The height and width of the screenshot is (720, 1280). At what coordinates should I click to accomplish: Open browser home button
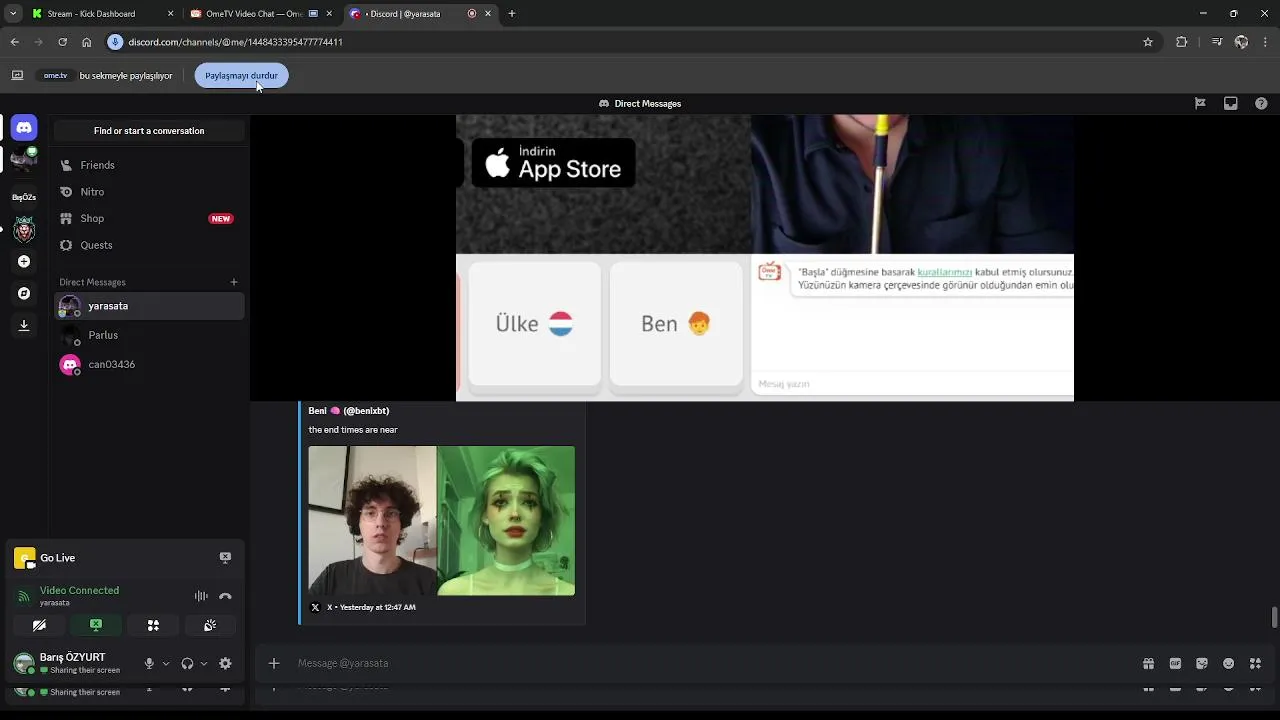coord(87,42)
